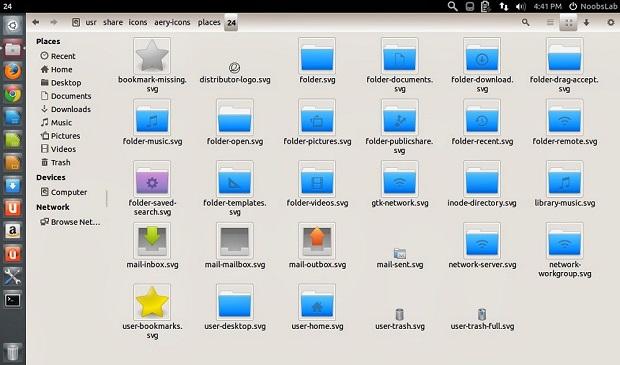The width and height of the screenshot is (620, 365).
Task: Navigate to 'usr' in the path bar
Action: click(x=91, y=22)
